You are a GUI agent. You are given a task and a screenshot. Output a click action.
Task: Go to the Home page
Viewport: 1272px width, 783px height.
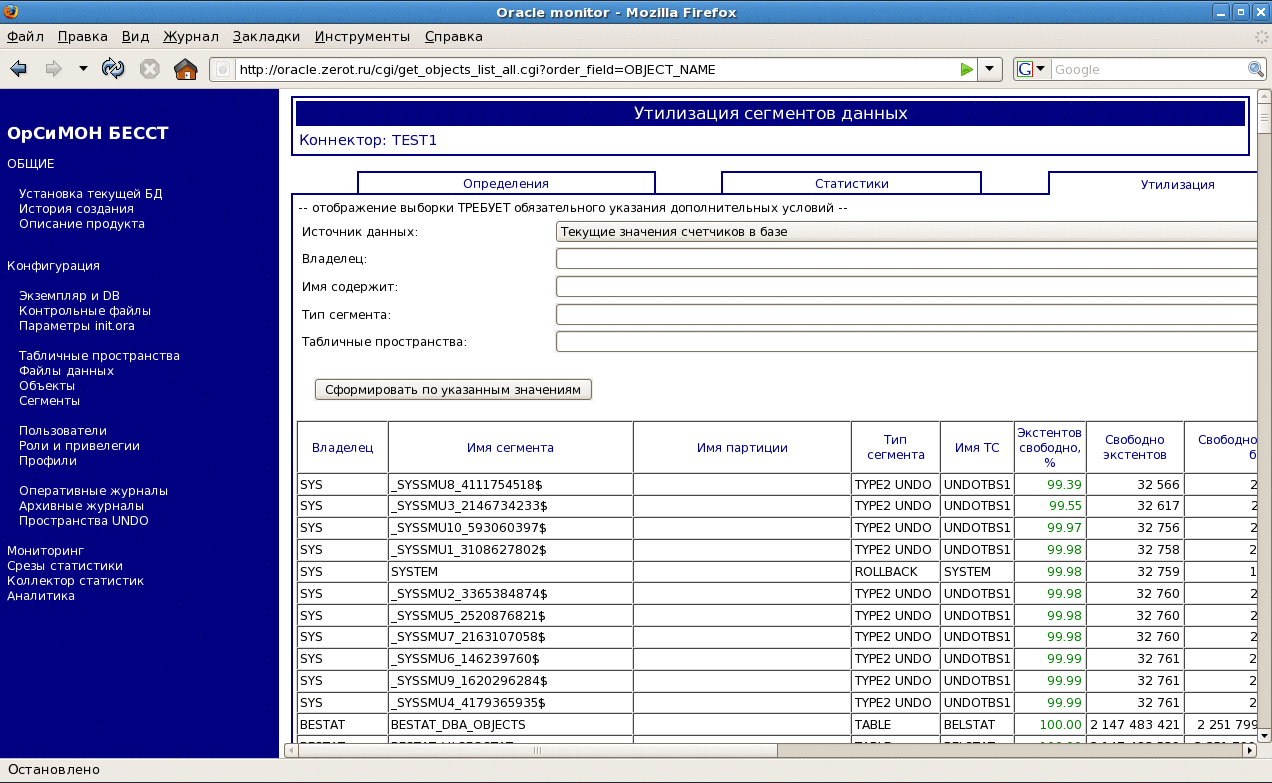pos(185,69)
